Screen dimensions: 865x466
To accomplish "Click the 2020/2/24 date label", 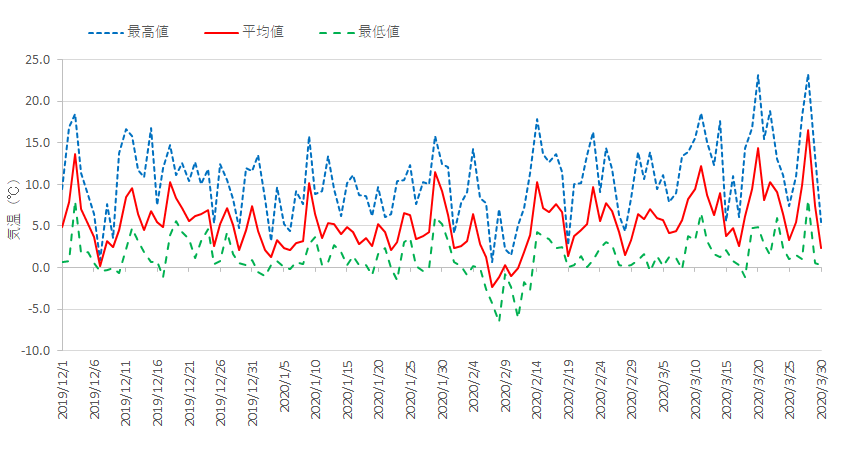I will [x=600, y=390].
